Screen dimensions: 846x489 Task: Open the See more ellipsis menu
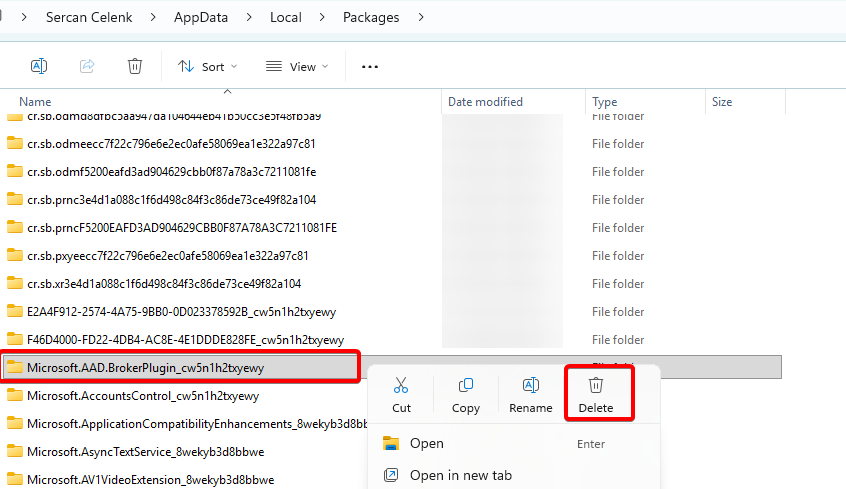370,67
